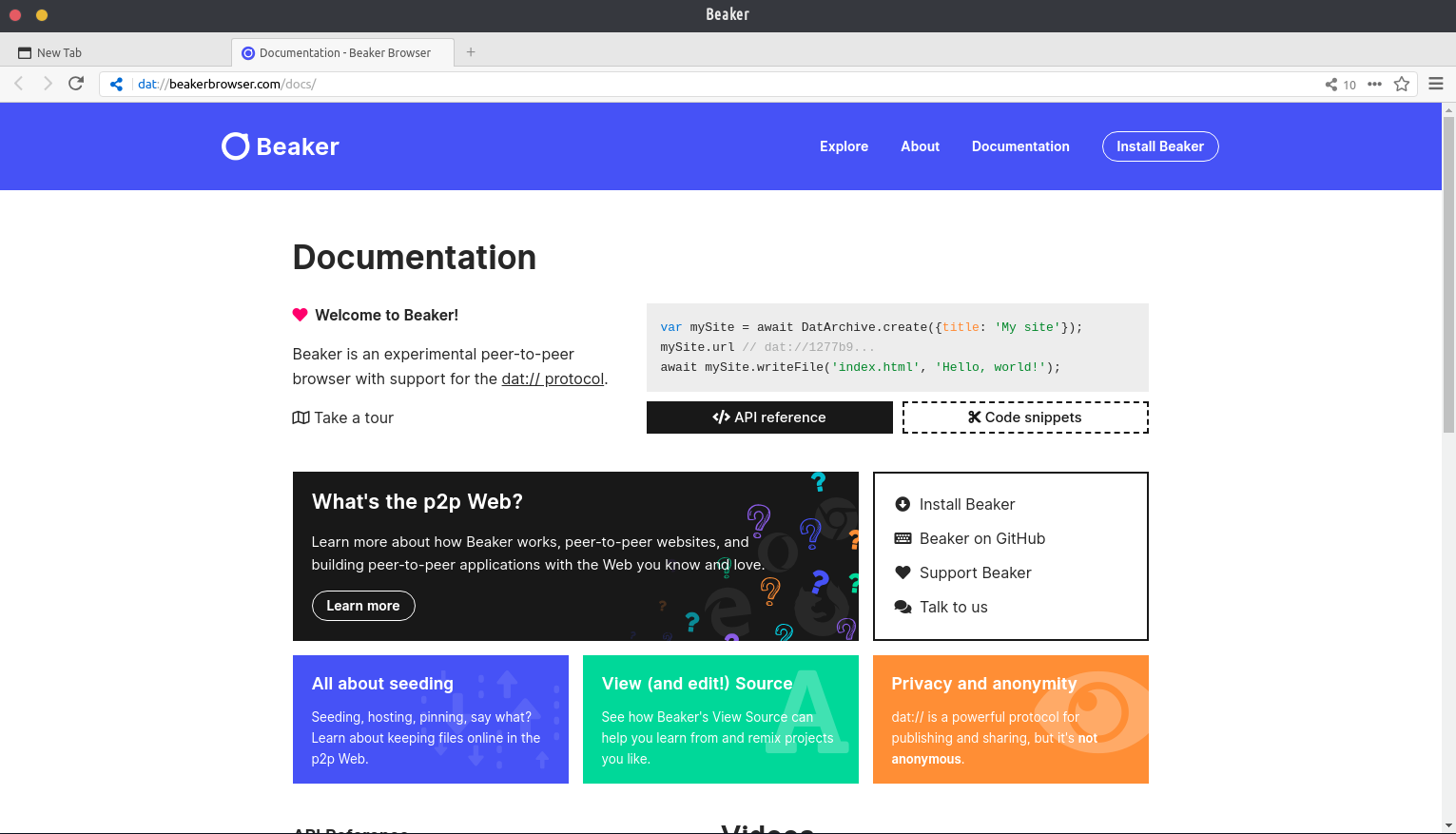
Task: Click the dat share icon in address bar
Action: (x=116, y=84)
